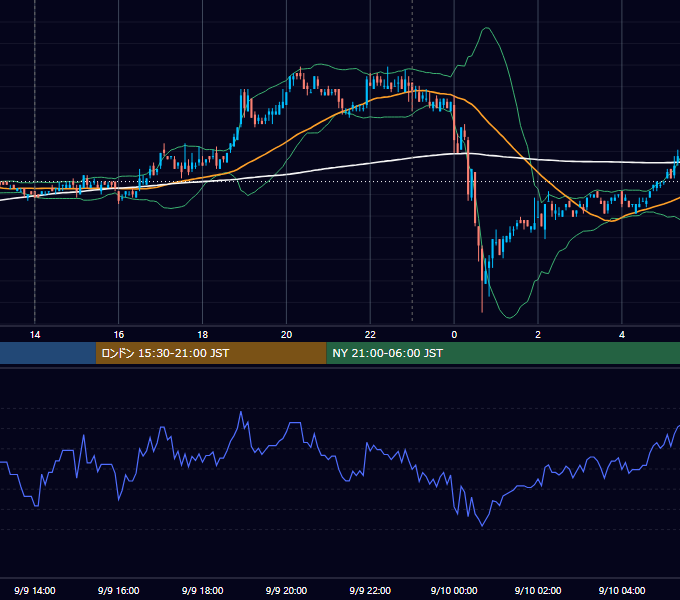This screenshot has width=680, height=600.
Task: Select the NY 21:00-06:00 JST session bar
Action: tap(503, 353)
